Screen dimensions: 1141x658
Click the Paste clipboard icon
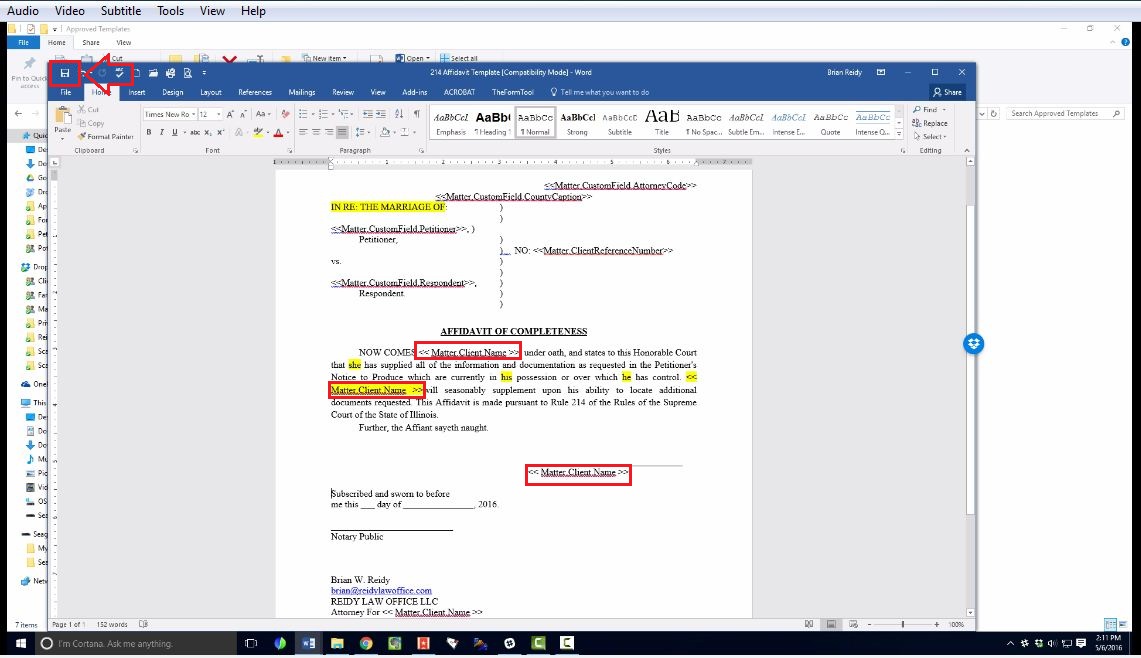63,116
